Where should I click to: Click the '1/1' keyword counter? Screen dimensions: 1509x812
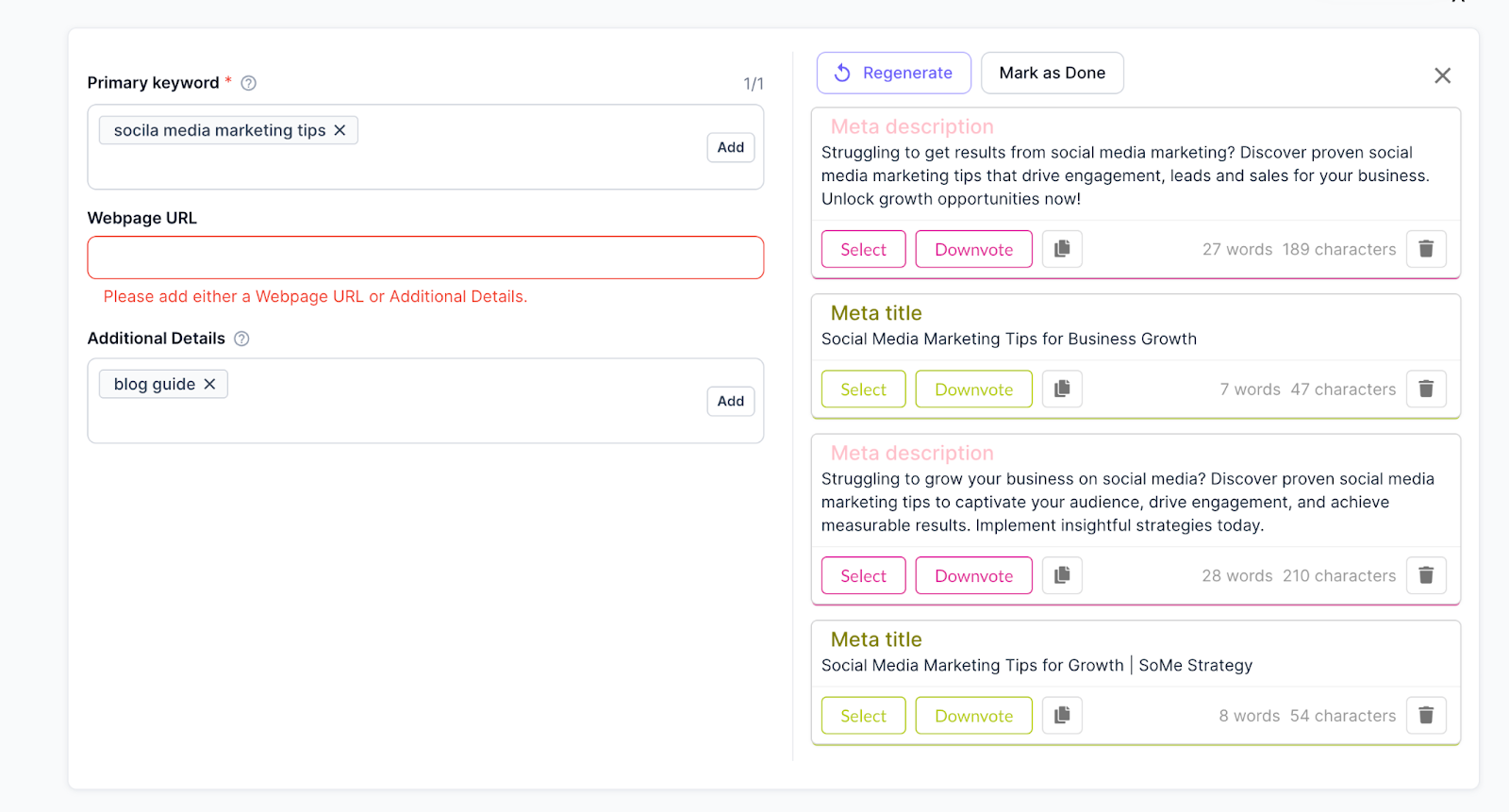(x=754, y=84)
